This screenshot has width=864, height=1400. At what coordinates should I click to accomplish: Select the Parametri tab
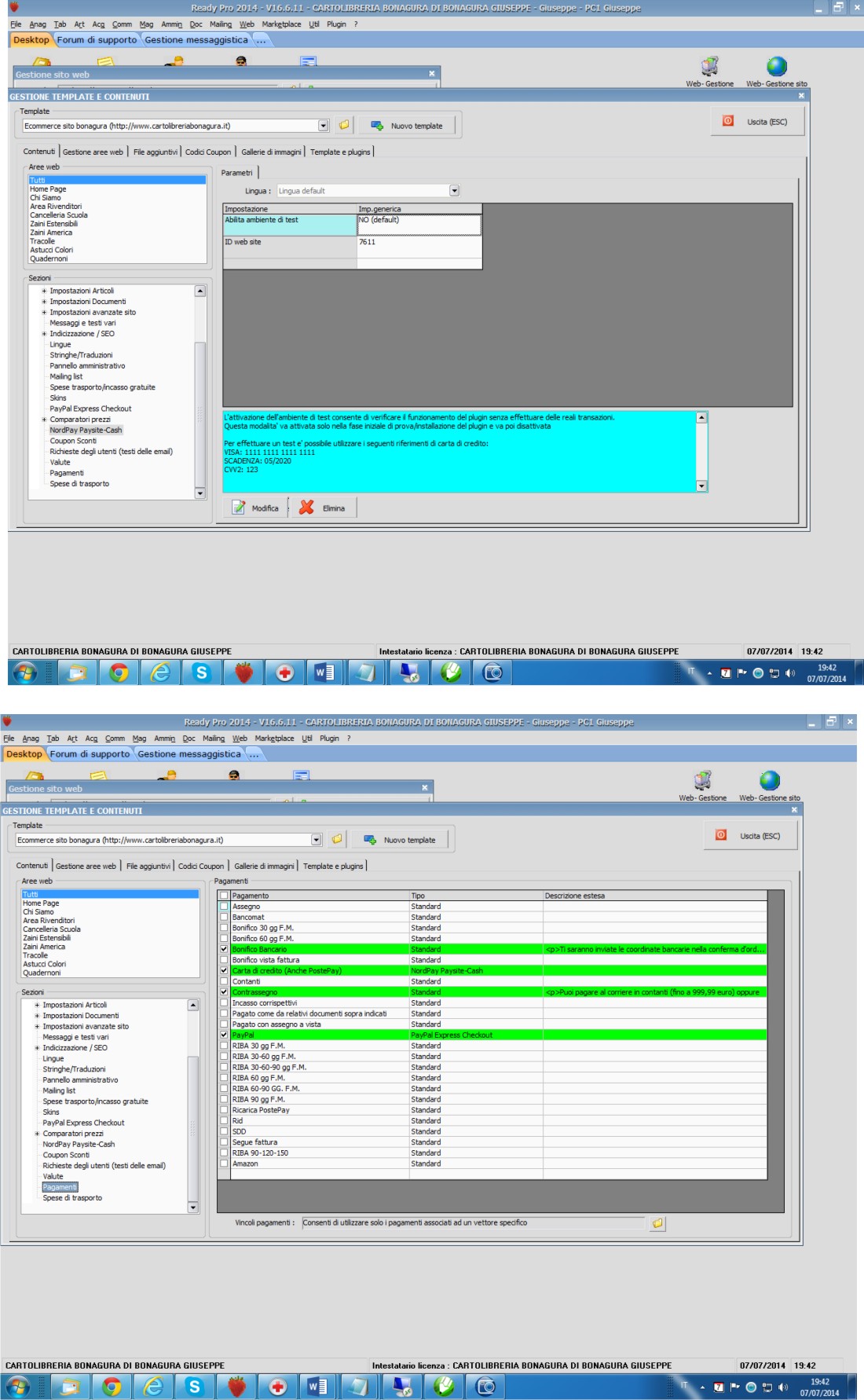pyautogui.click(x=237, y=173)
